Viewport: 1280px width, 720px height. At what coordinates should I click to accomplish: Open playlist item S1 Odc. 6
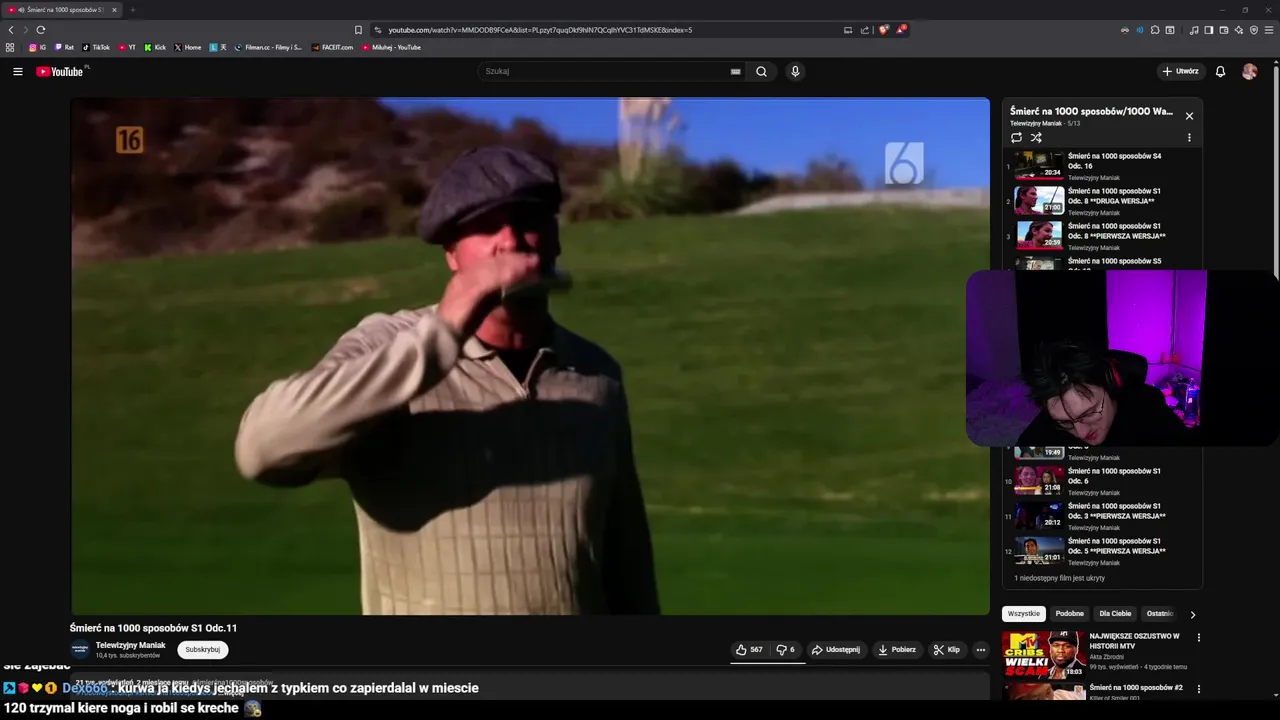[x=1100, y=481]
